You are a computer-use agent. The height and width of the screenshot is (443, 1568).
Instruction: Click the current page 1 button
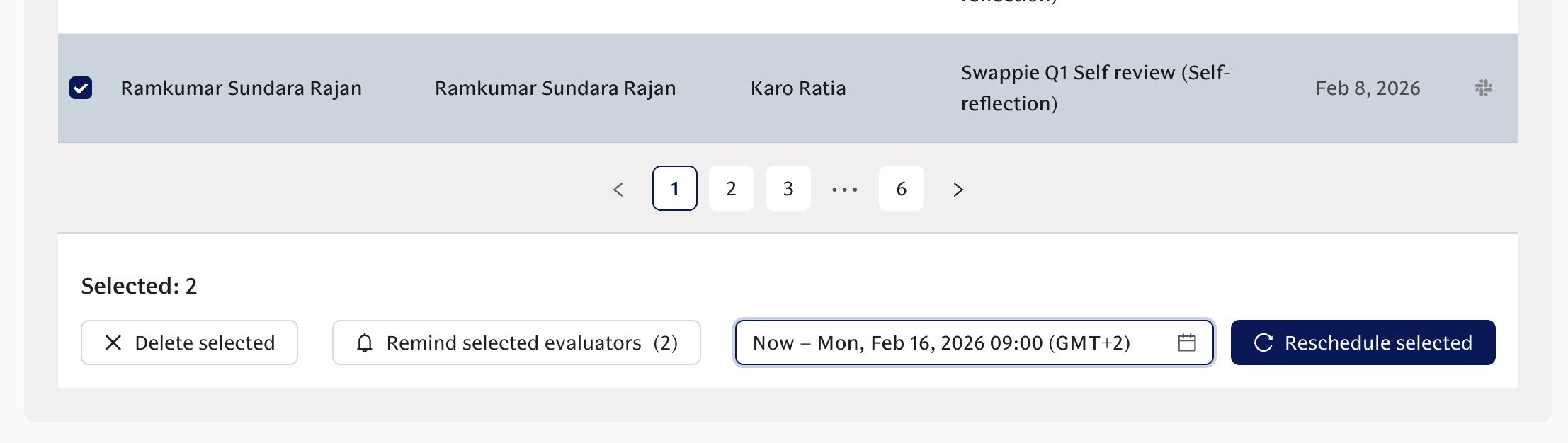[674, 189]
